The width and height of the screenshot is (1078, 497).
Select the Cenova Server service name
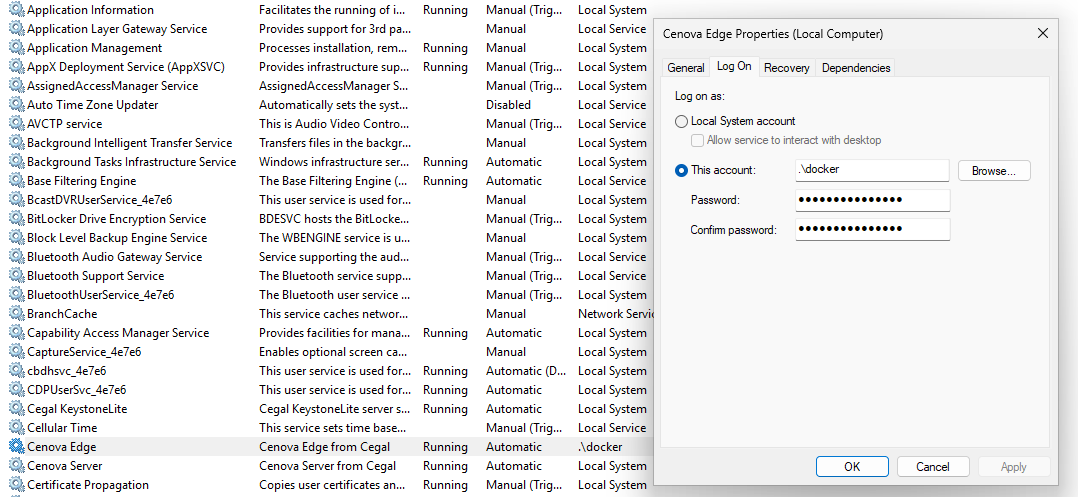pos(65,466)
